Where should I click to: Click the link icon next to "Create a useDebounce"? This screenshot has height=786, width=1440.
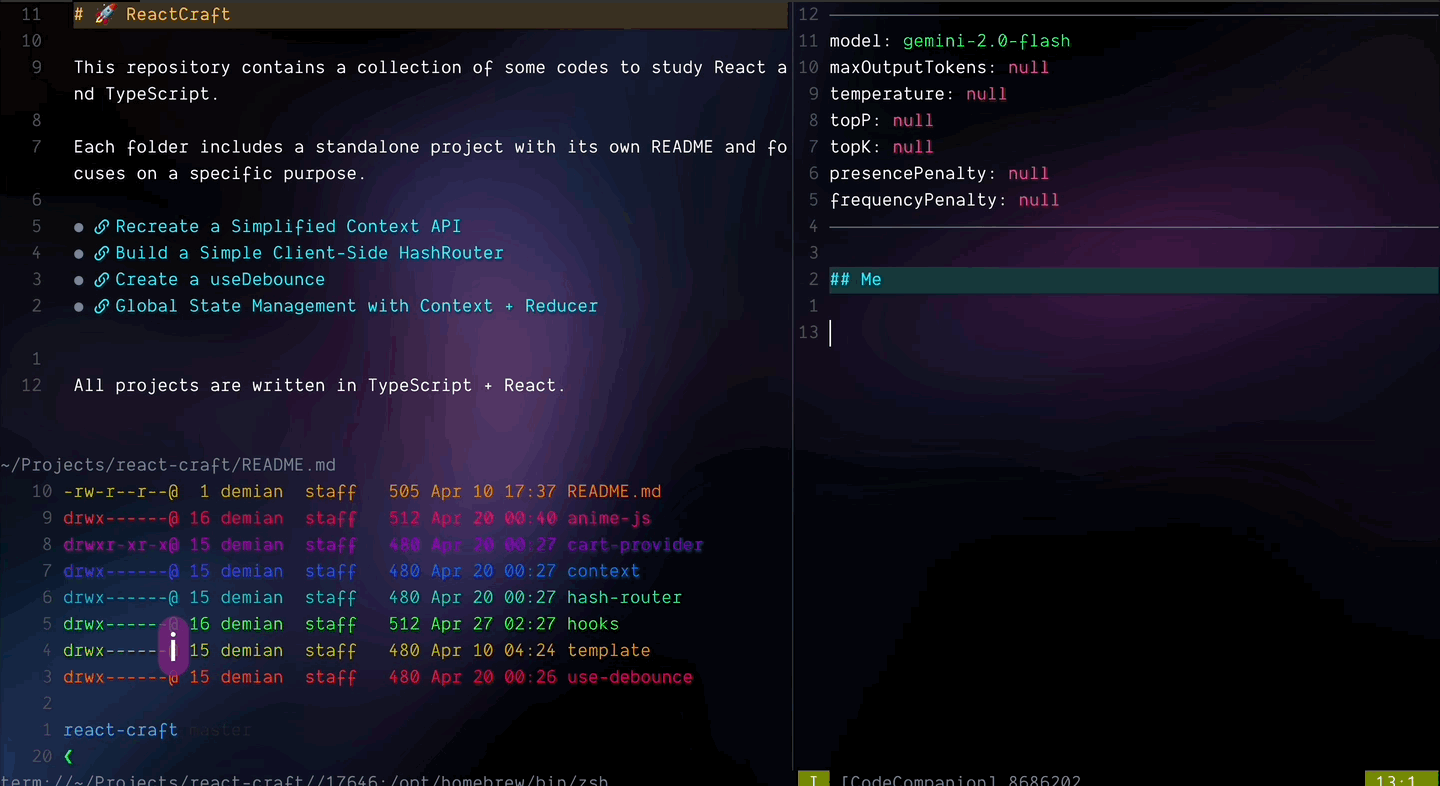[101, 279]
